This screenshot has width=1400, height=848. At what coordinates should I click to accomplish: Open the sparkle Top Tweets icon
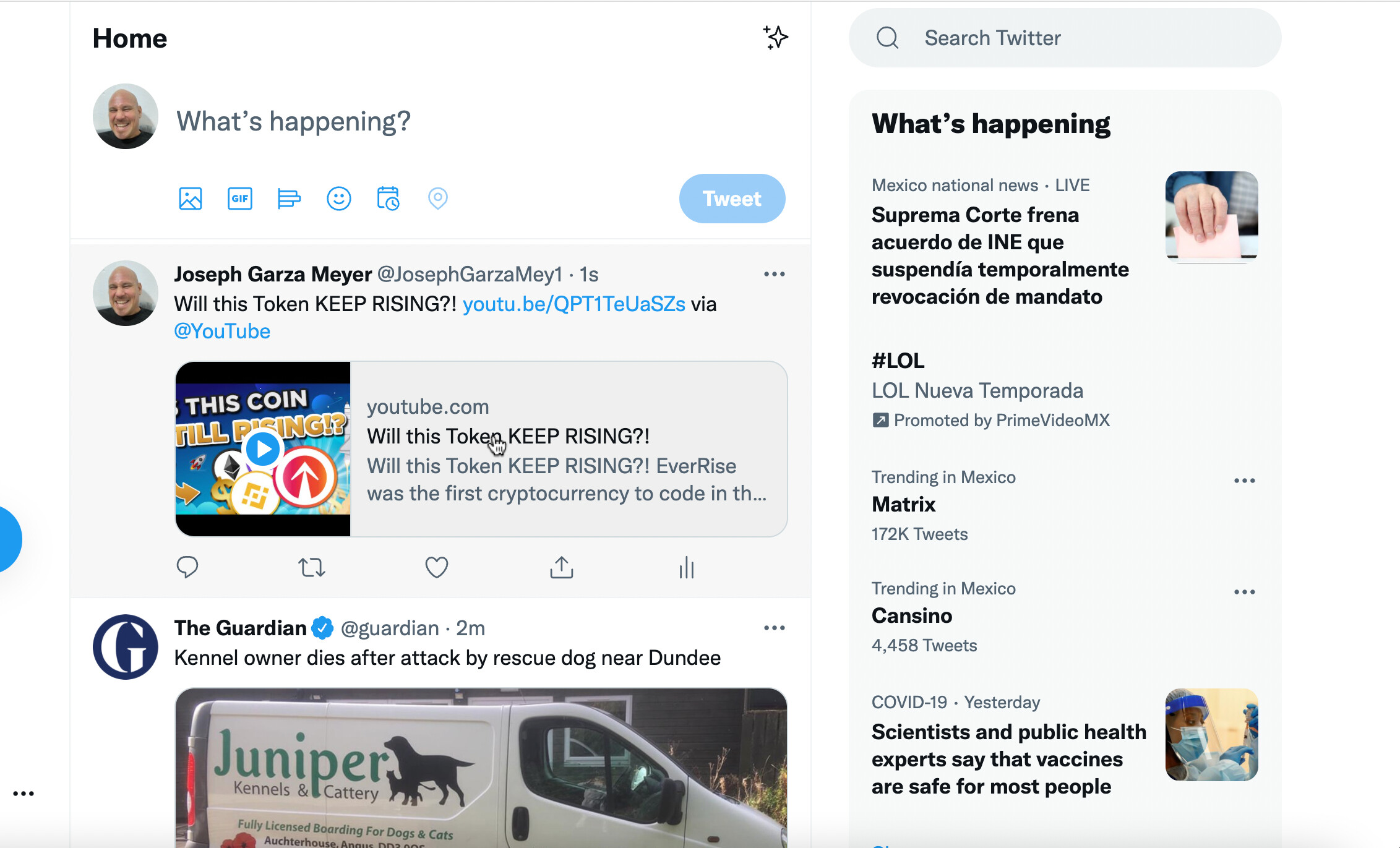point(775,38)
